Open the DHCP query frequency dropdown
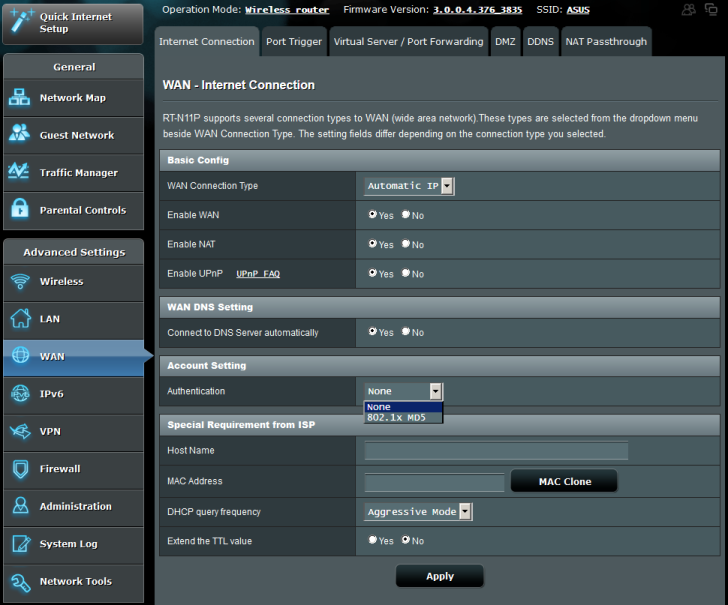The width and height of the screenshot is (728, 605). (x=418, y=512)
